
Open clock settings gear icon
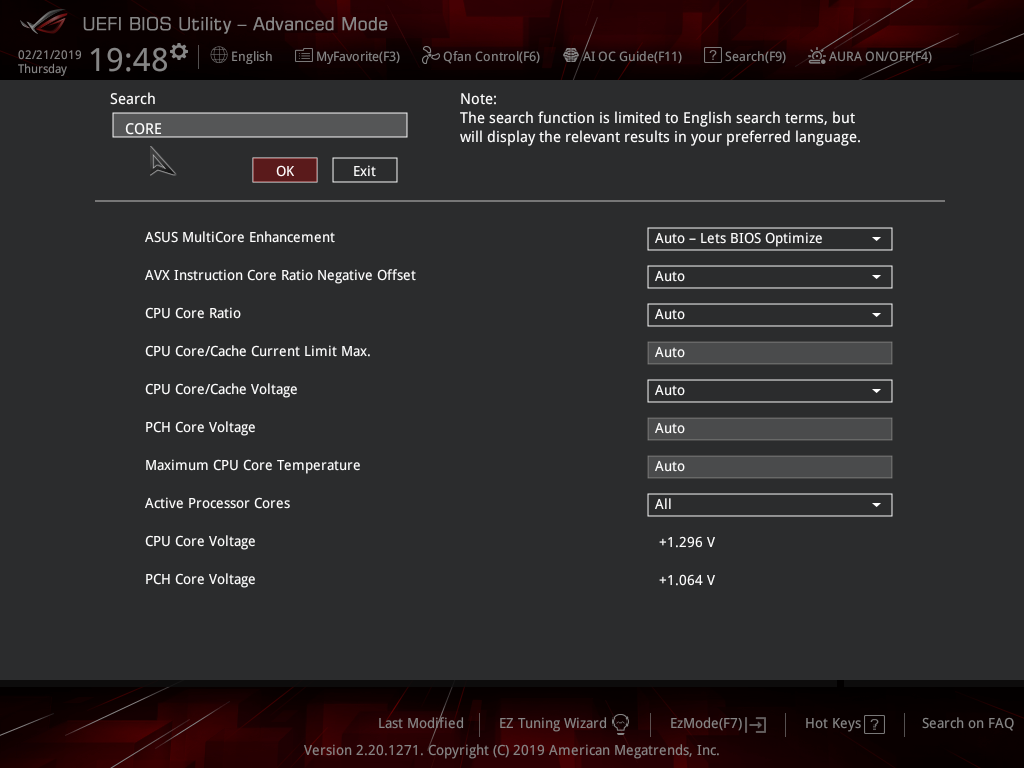[179, 51]
